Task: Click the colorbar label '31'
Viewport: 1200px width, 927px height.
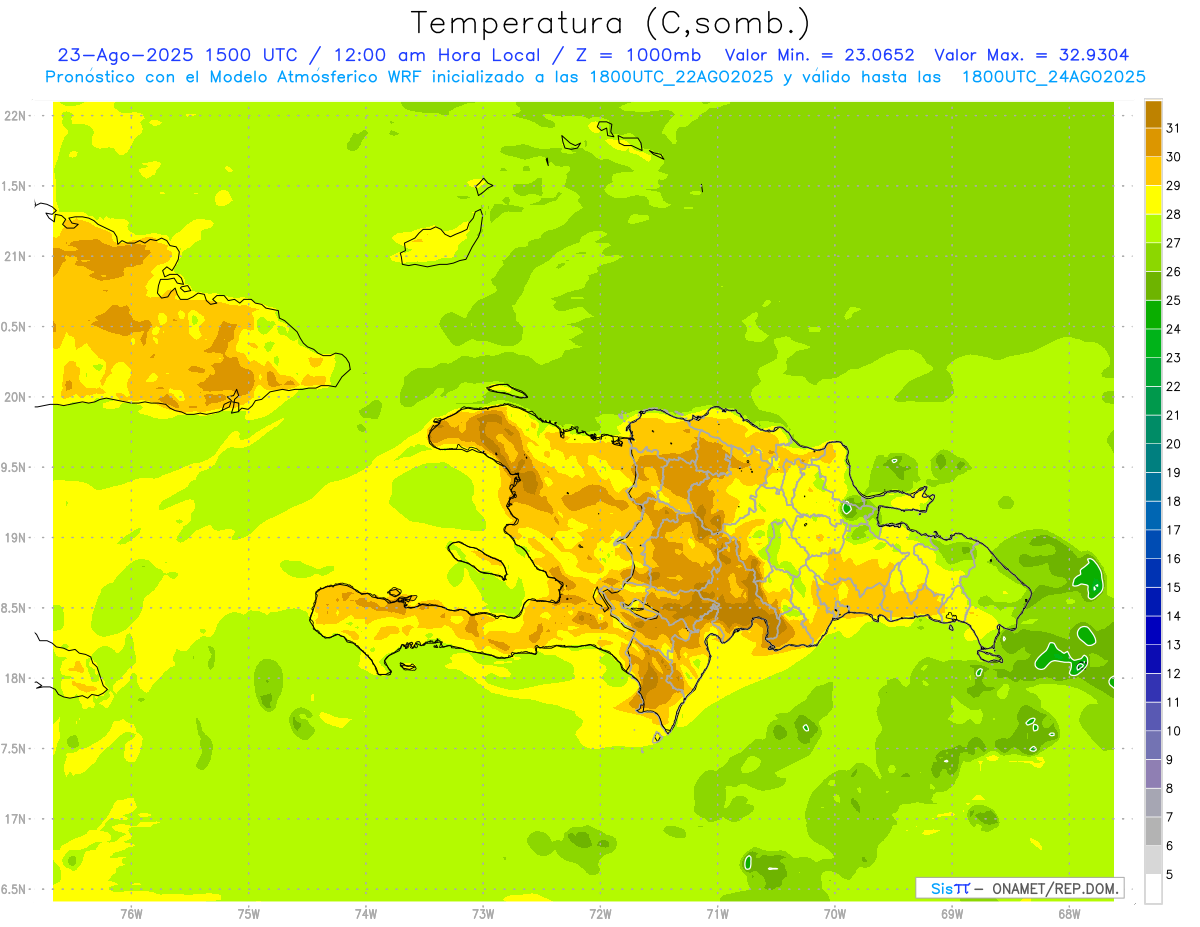Action: (x=1174, y=128)
